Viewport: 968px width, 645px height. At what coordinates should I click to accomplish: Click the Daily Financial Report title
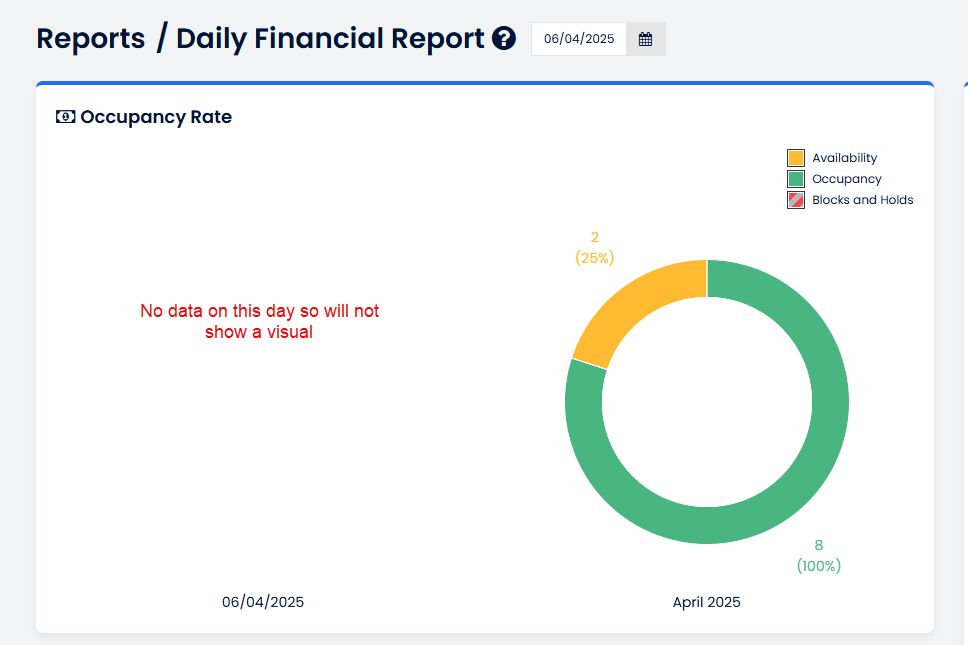[x=330, y=39]
